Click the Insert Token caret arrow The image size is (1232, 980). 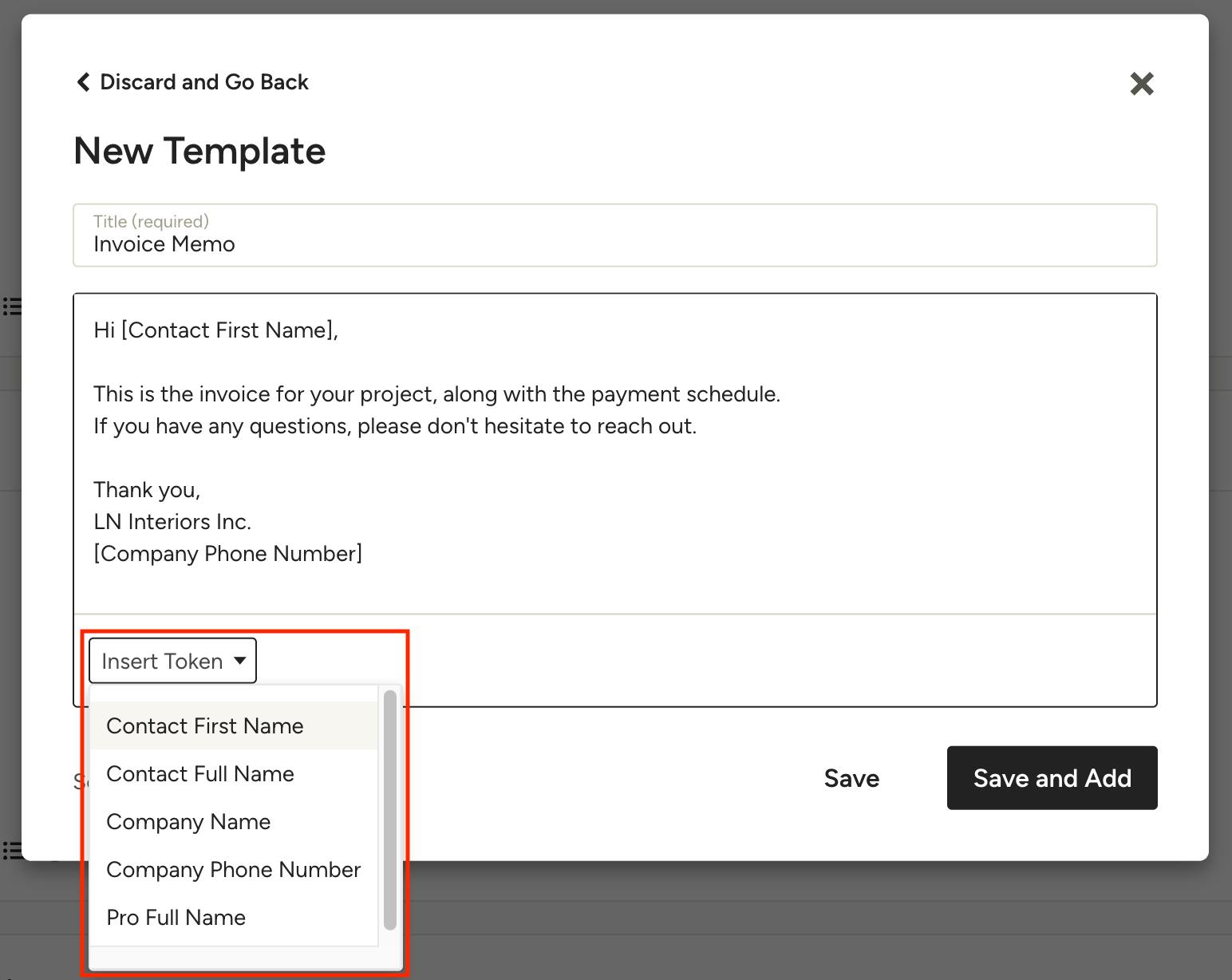pos(239,661)
